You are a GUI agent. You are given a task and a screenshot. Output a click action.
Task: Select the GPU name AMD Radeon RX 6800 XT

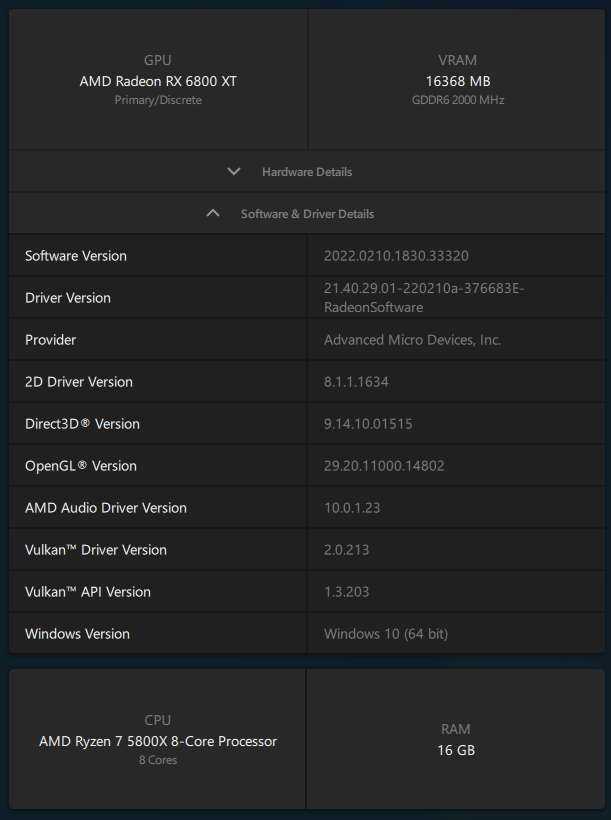(x=158, y=82)
